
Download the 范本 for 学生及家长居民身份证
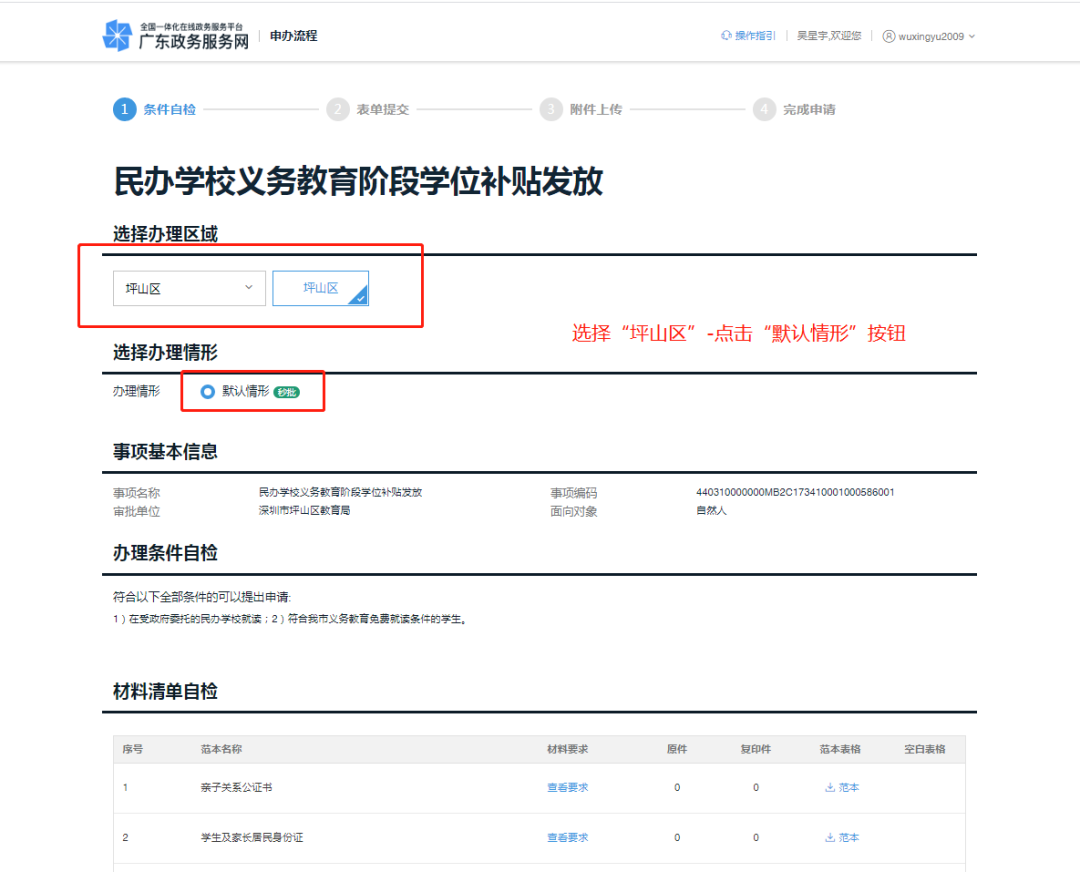841,838
